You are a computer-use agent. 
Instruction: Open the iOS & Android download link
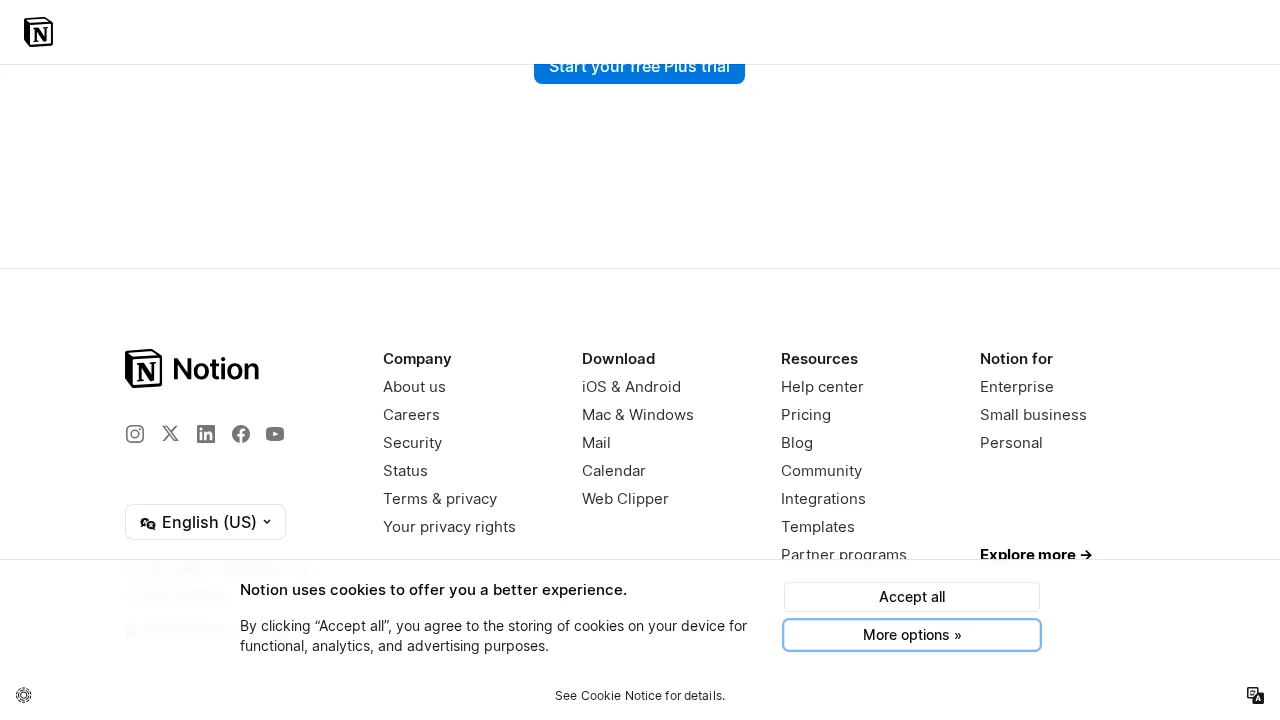point(631,387)
